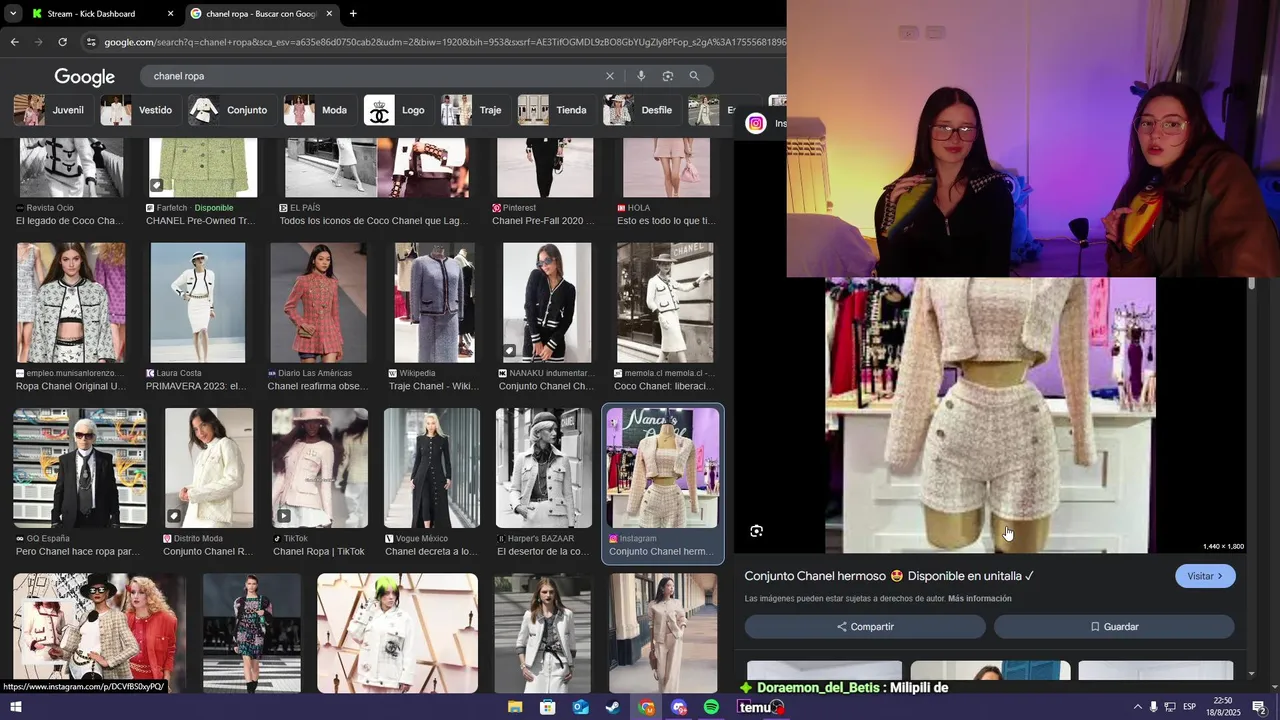Start voice search with the microphone icon
Viewport: 1280px width, 720px height.
click(641, 76)
